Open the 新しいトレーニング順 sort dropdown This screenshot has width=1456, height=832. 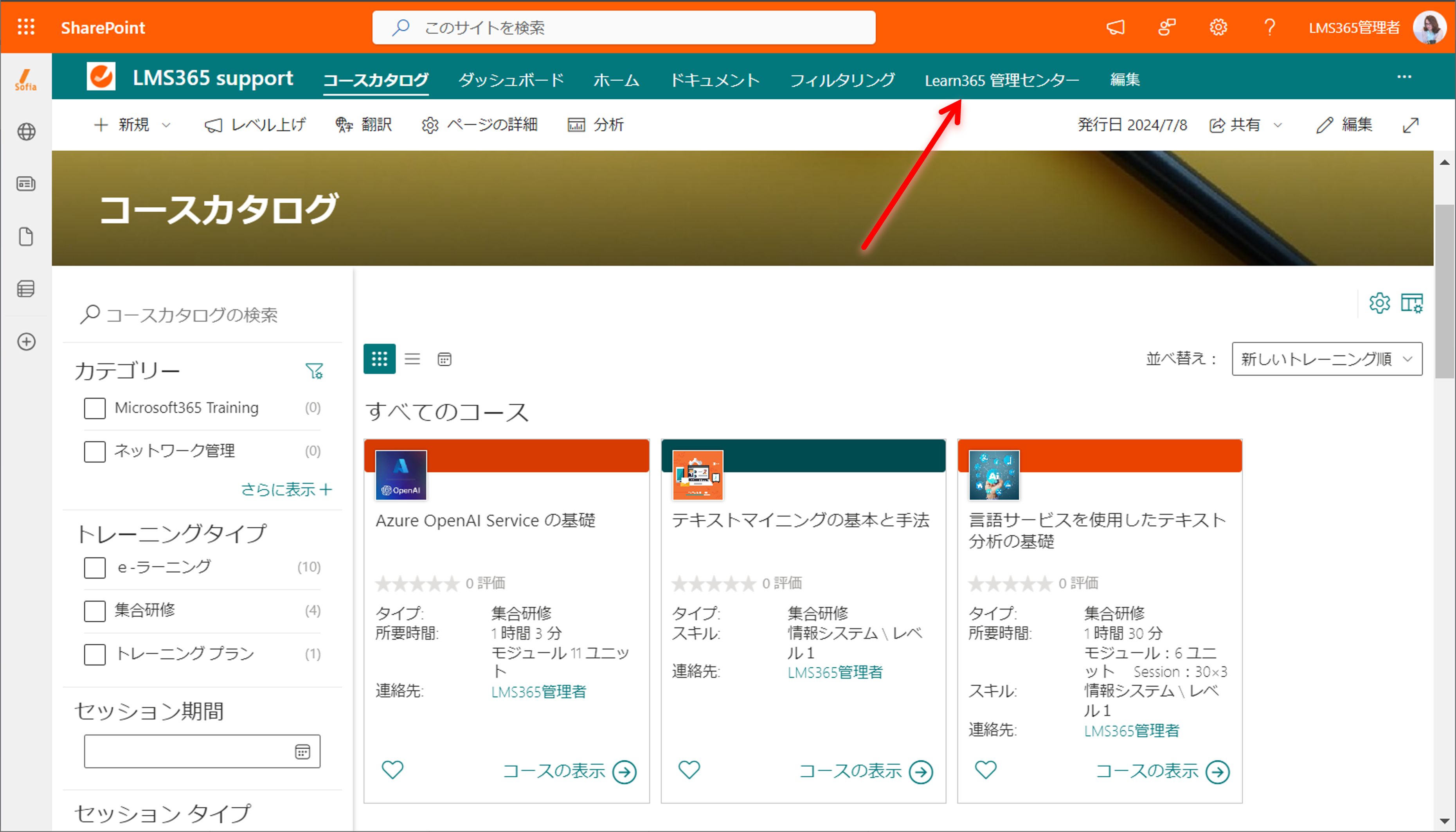[x=1327, y=359]
